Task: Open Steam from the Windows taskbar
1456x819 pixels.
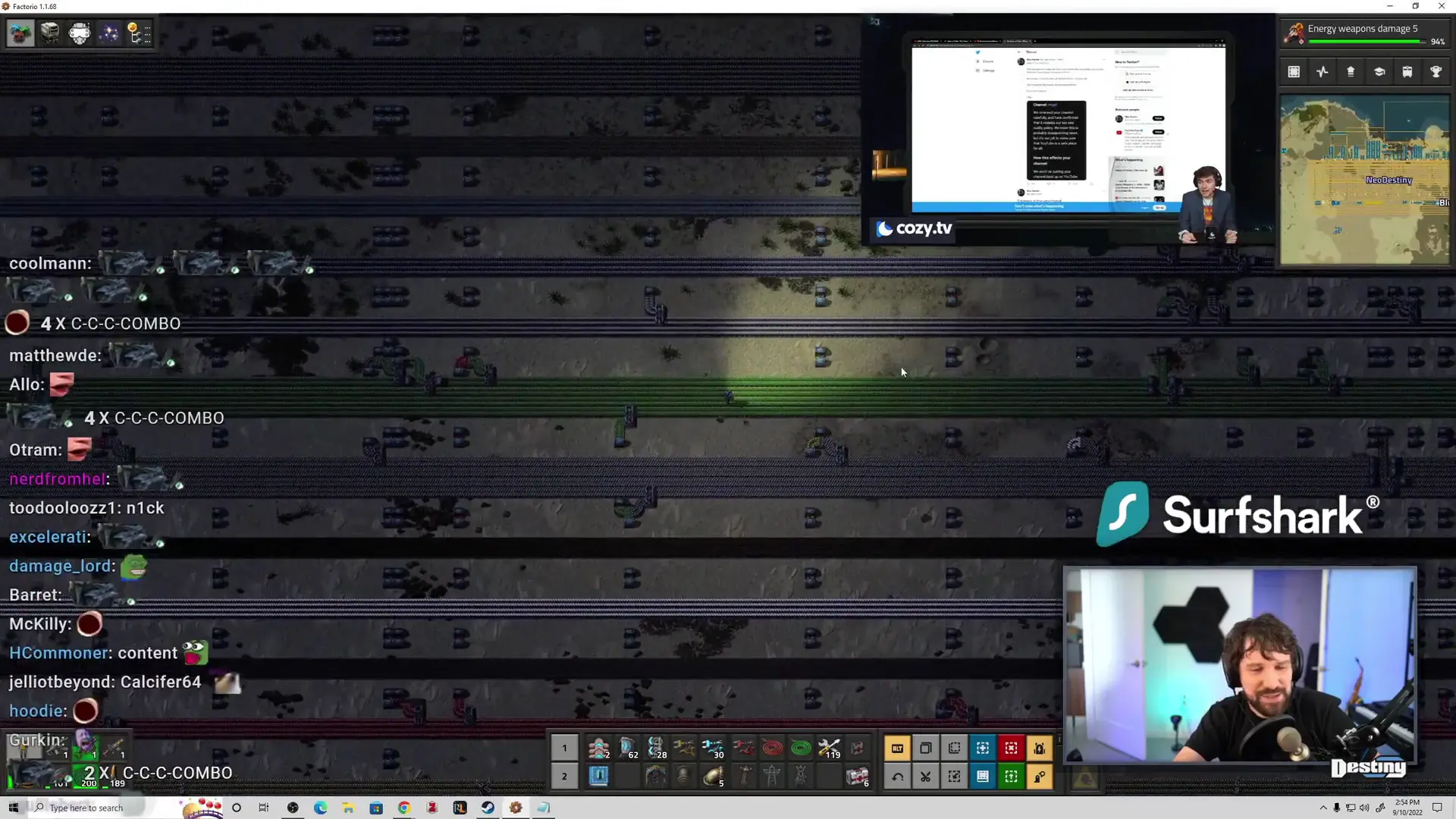Action: (x=488, y=808)
